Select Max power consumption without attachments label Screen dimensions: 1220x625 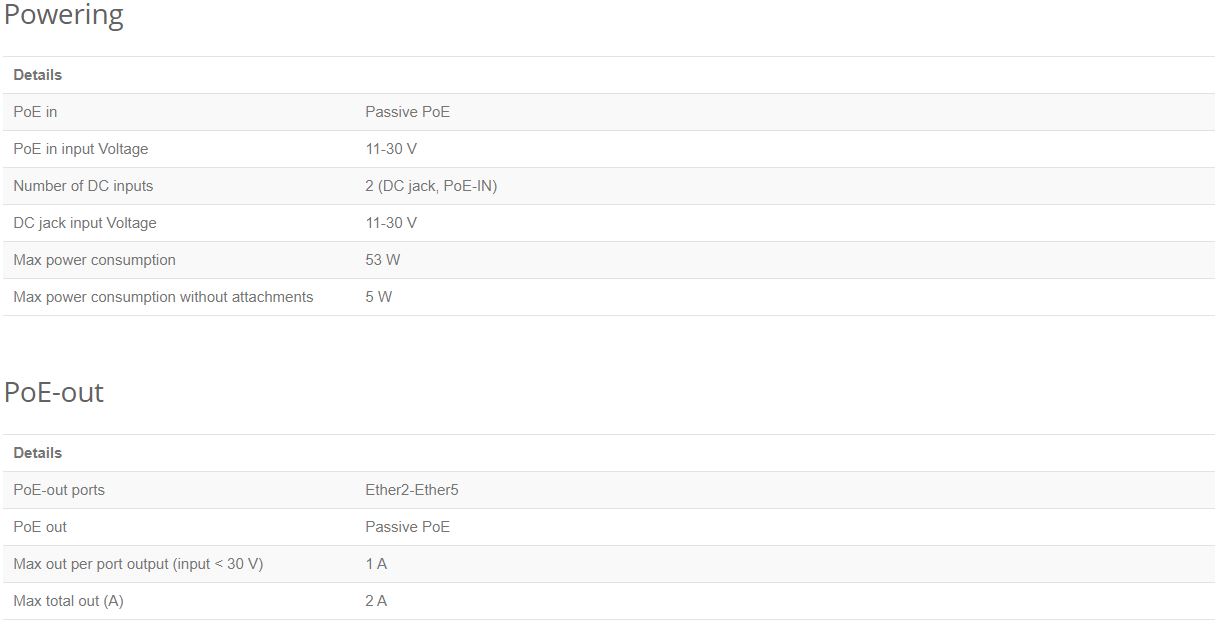tap(163, 297)
